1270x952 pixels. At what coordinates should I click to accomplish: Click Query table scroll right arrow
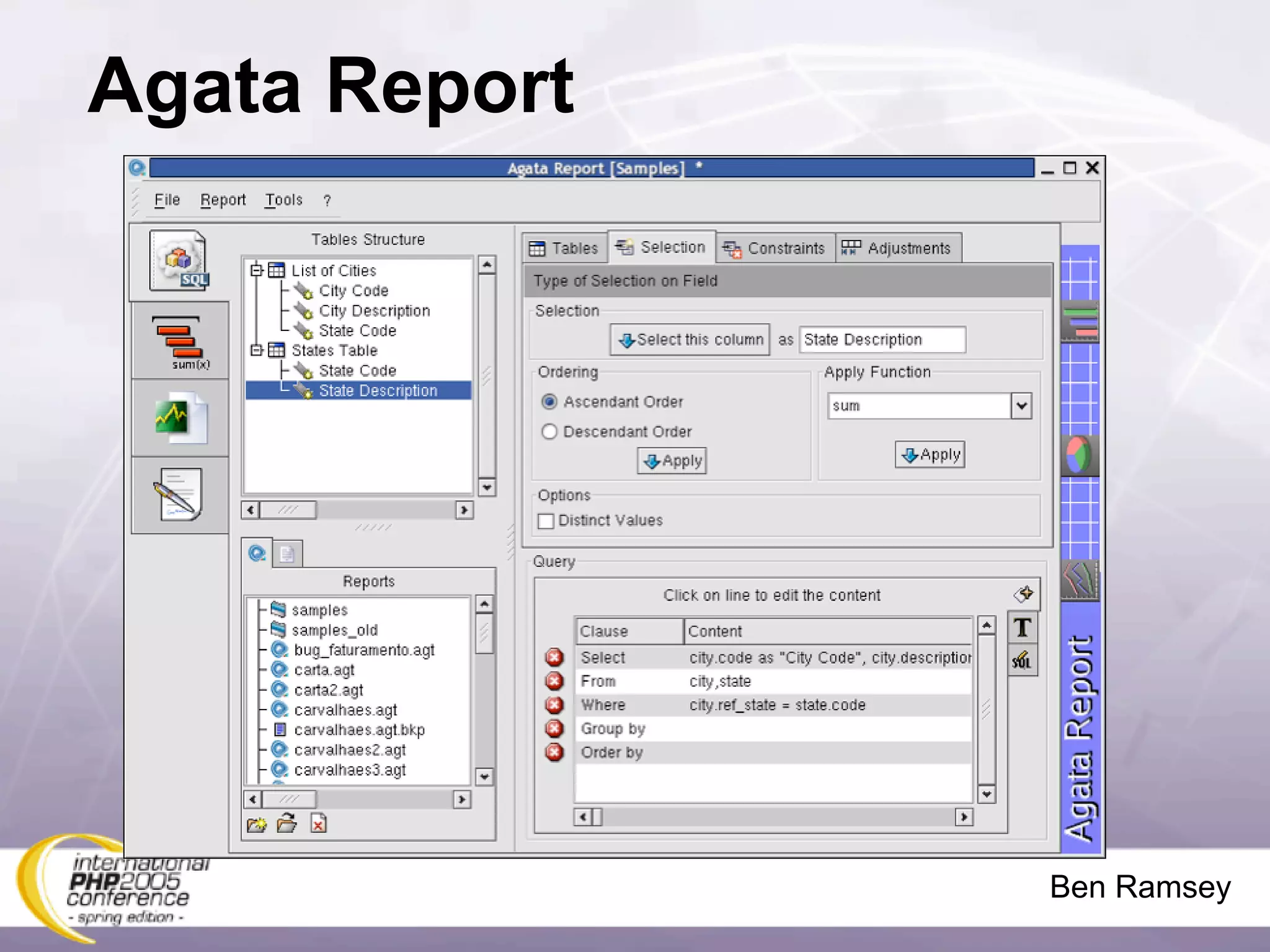click(x=964, y=817)
